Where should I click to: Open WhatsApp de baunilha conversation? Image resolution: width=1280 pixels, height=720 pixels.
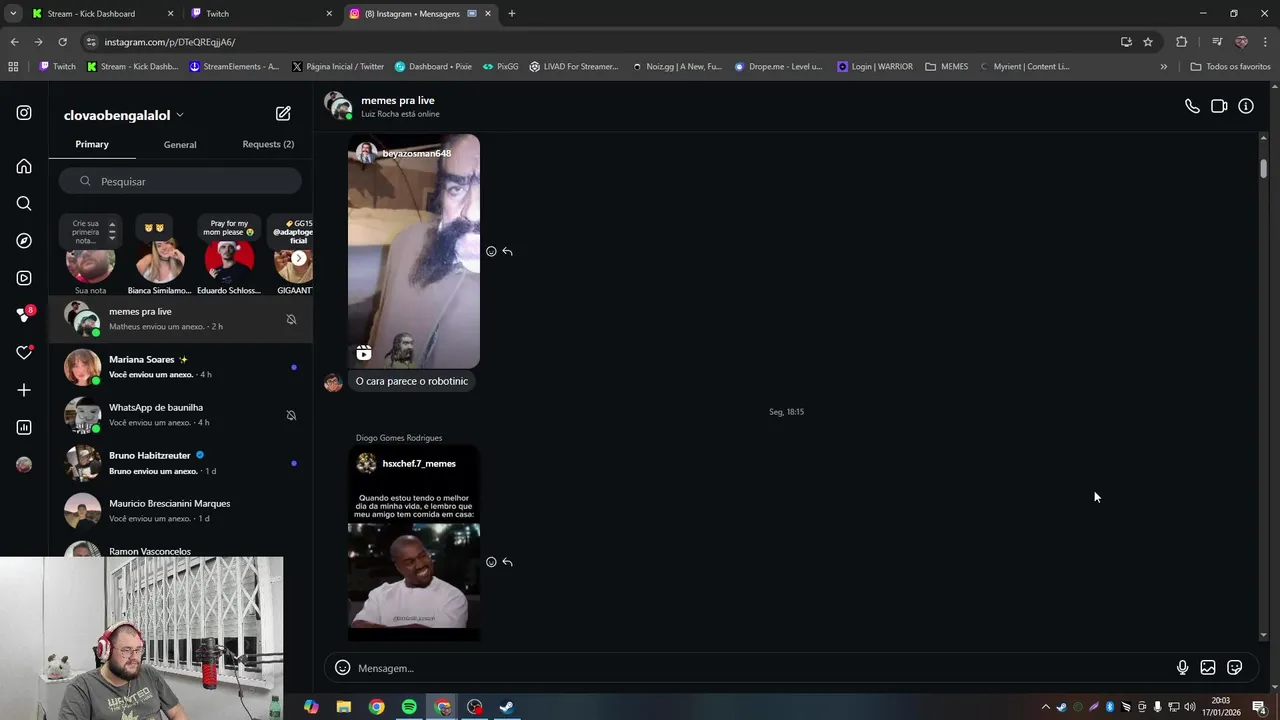pyautogui.click(x=181, y=415)
